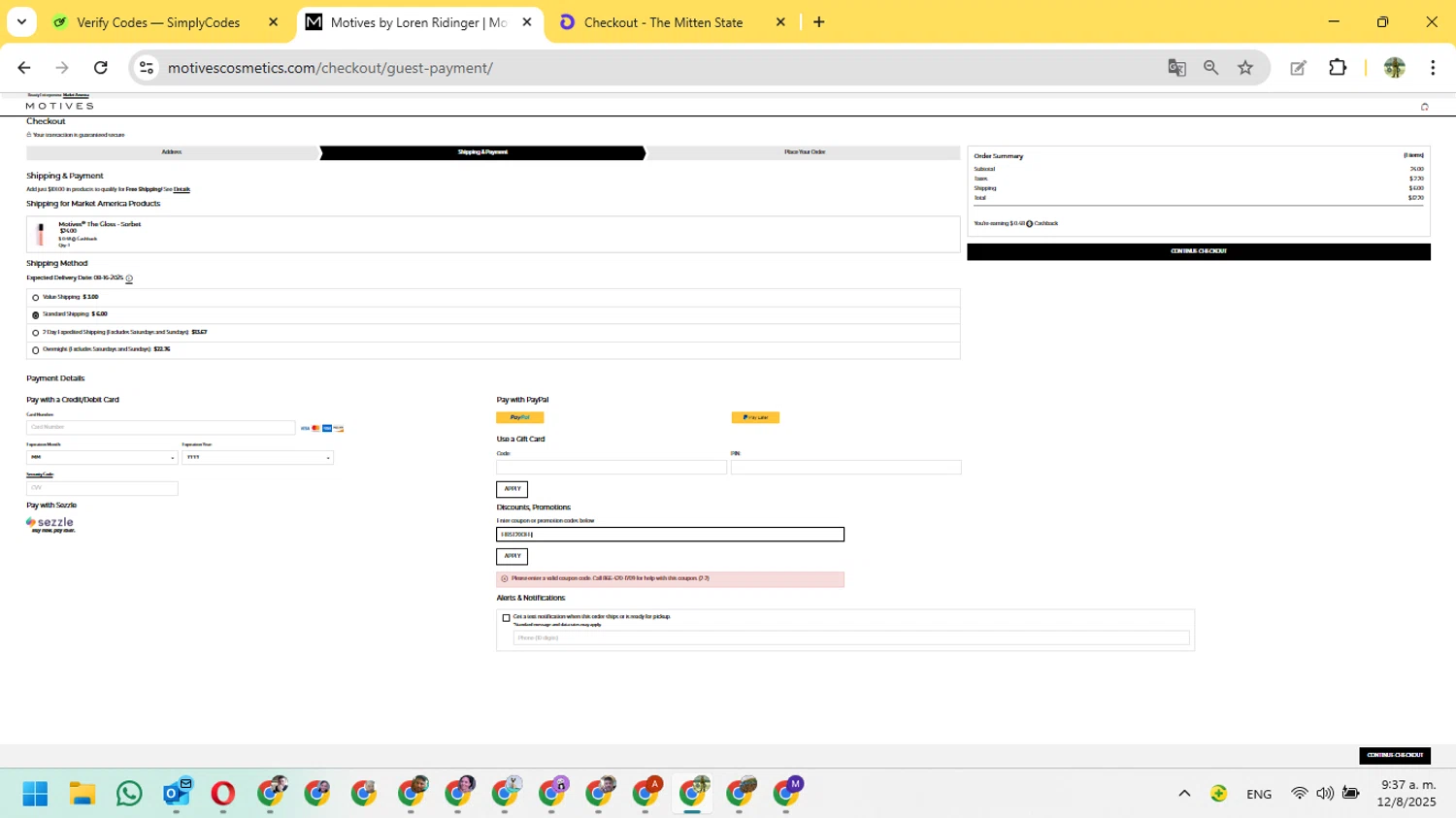
Task: Click the Cashback coin icon in Order Summary
Action: (1030, 224)
